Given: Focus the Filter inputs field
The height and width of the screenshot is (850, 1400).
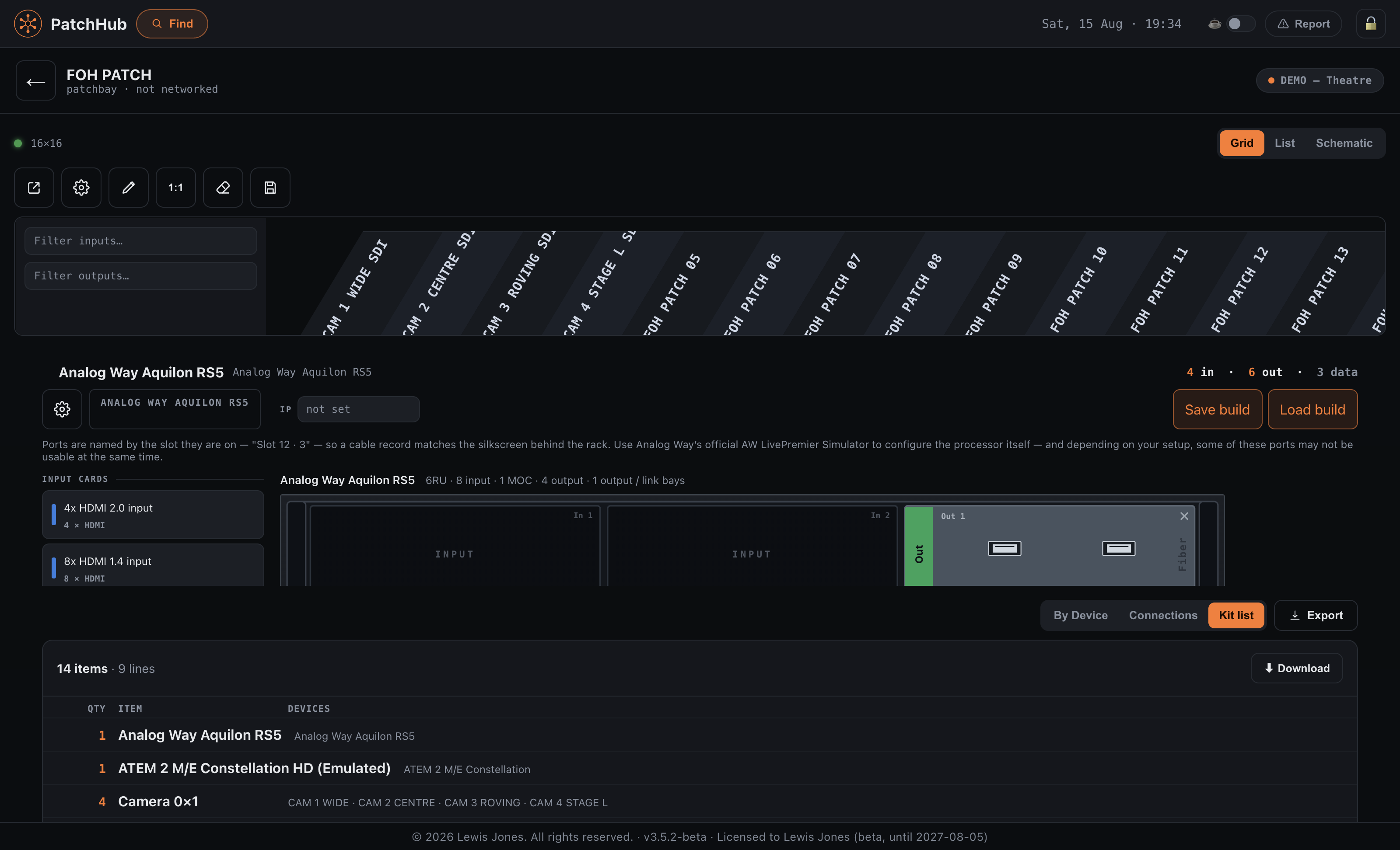Looking at the screenshot, I should 141,241.
